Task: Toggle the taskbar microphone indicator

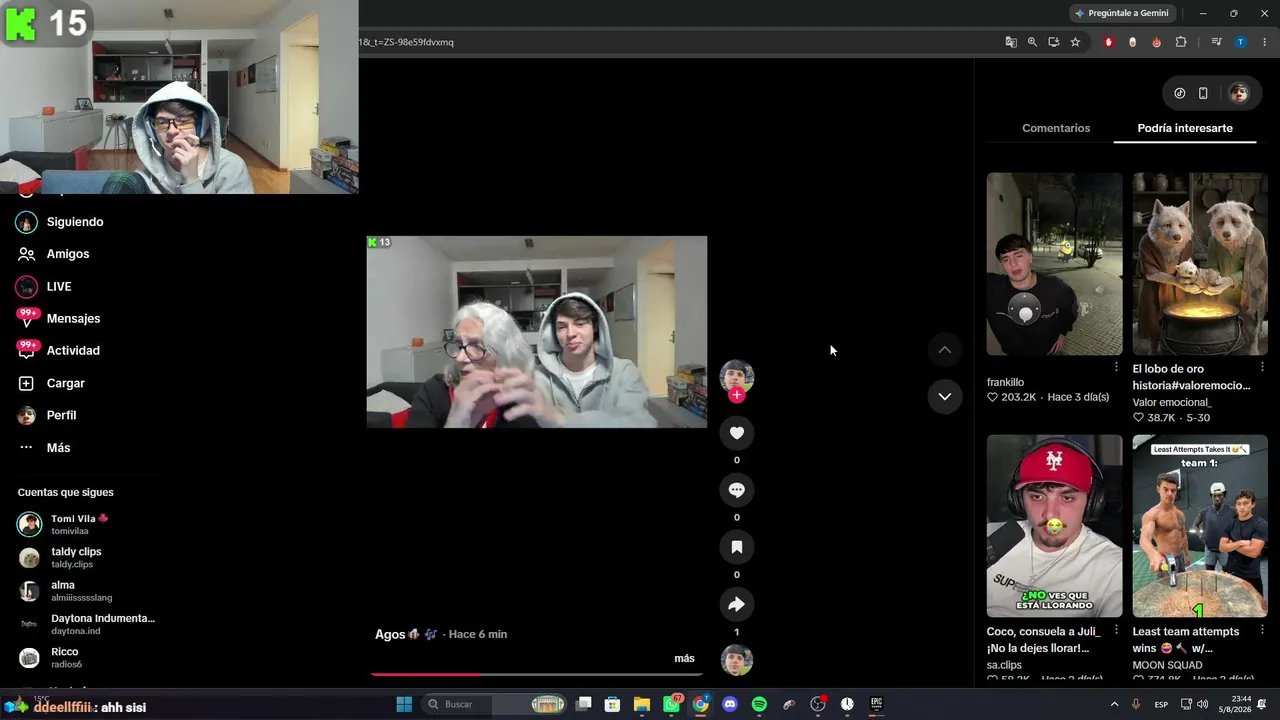Action: click(x=1135, y=704)
